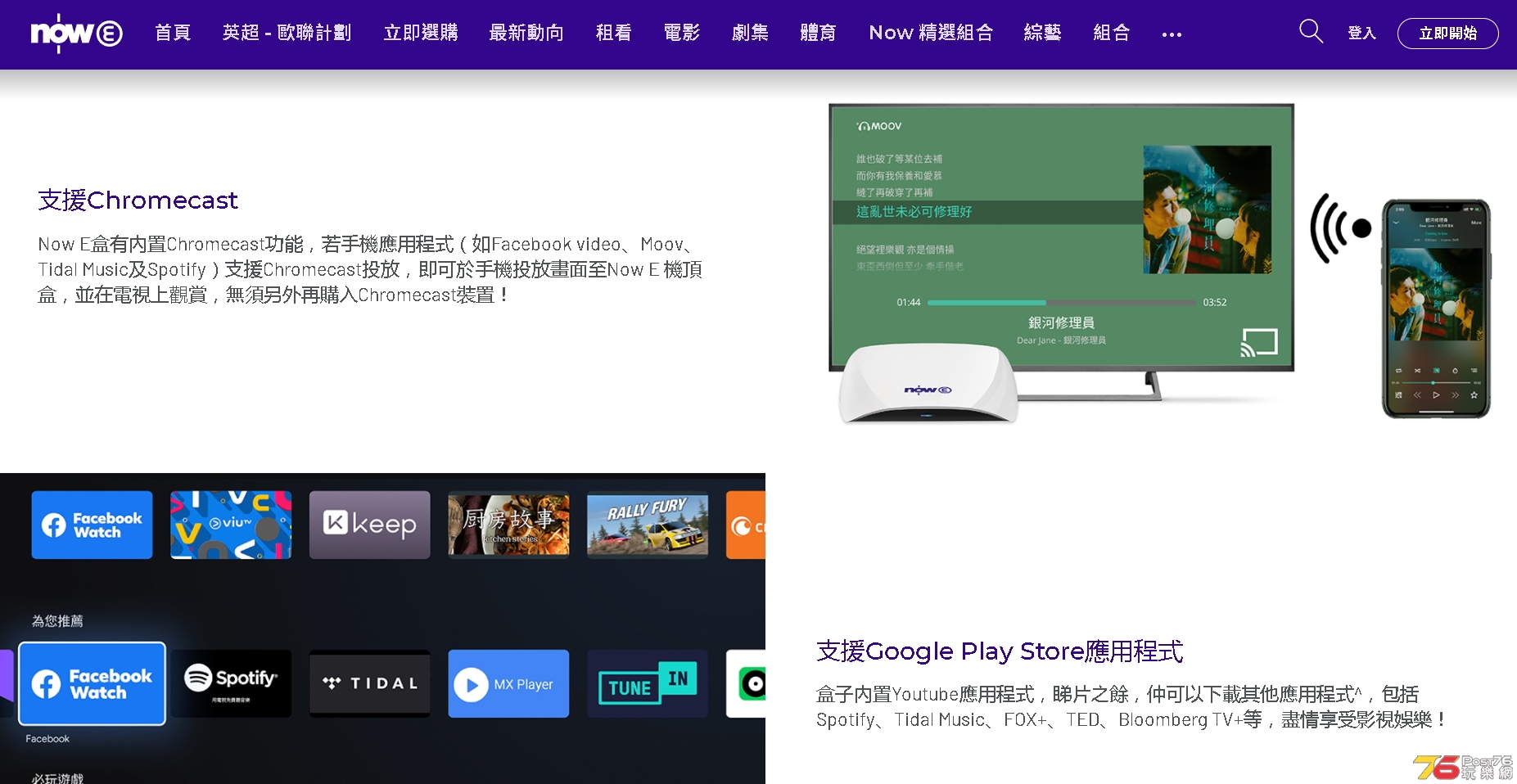Click the partially visible green-circle app tile
This screenshot has height=784, width=1517.
coord(746,683)
